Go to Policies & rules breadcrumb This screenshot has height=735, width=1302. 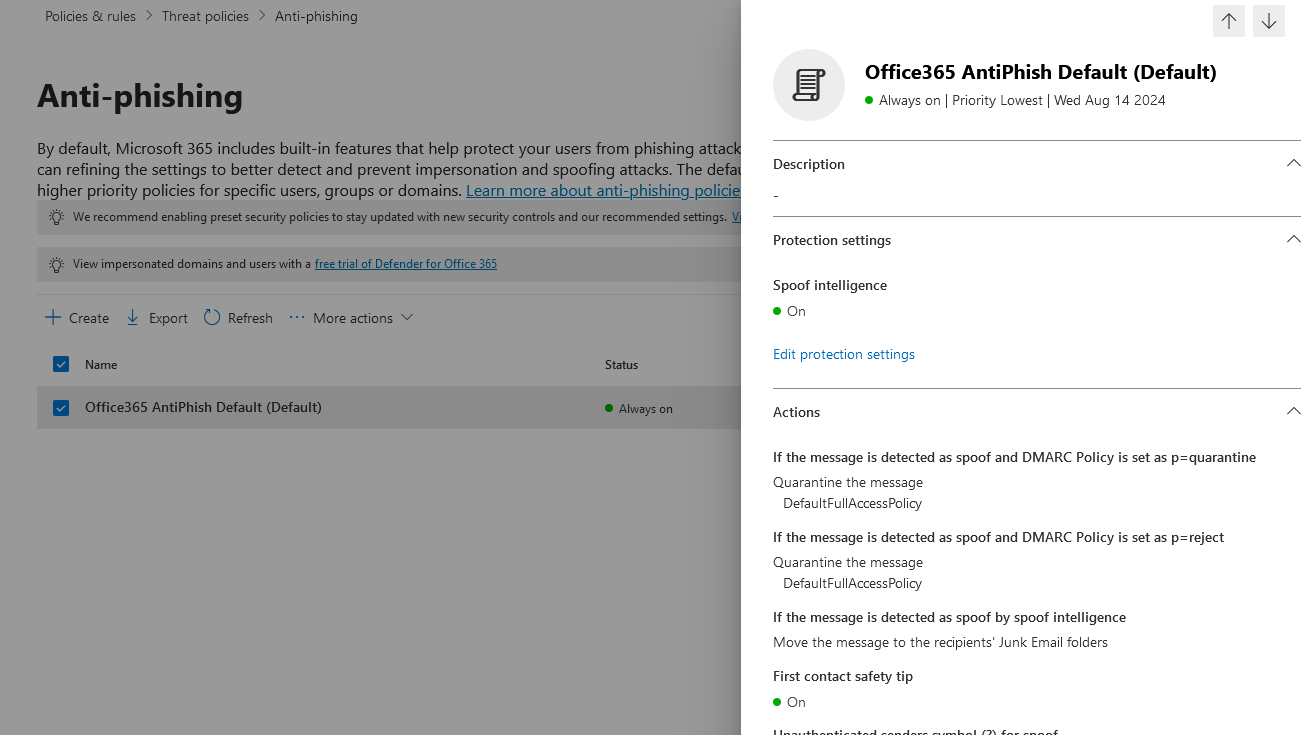[x=90, y=16]
